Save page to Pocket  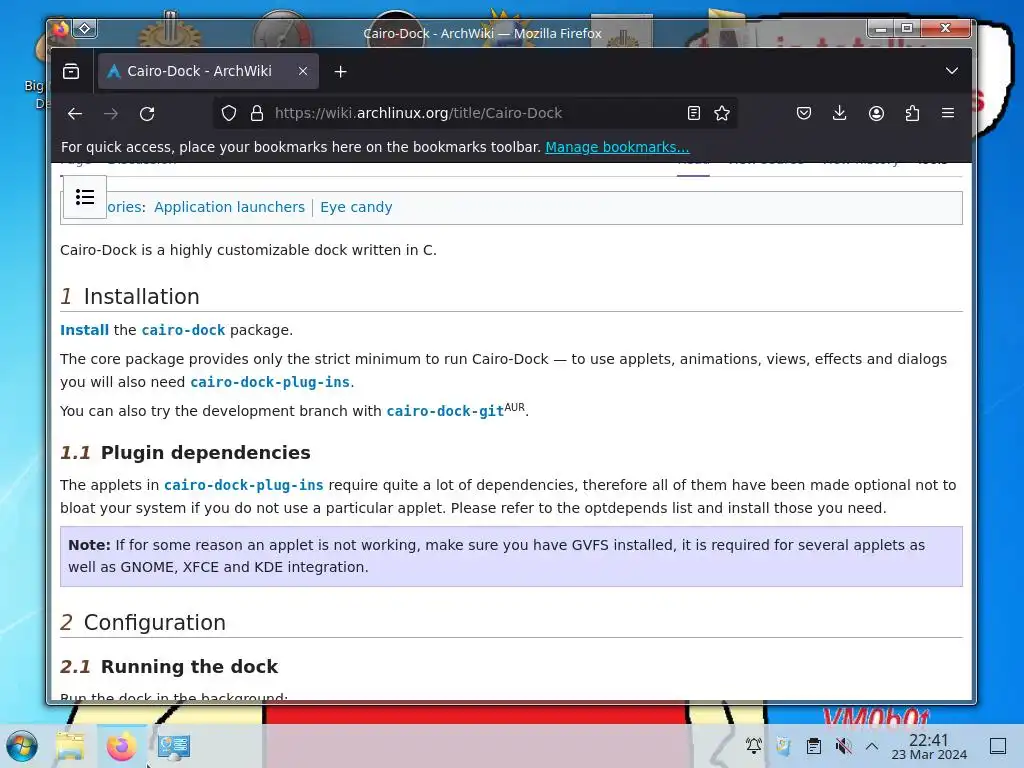coord(804,113)
